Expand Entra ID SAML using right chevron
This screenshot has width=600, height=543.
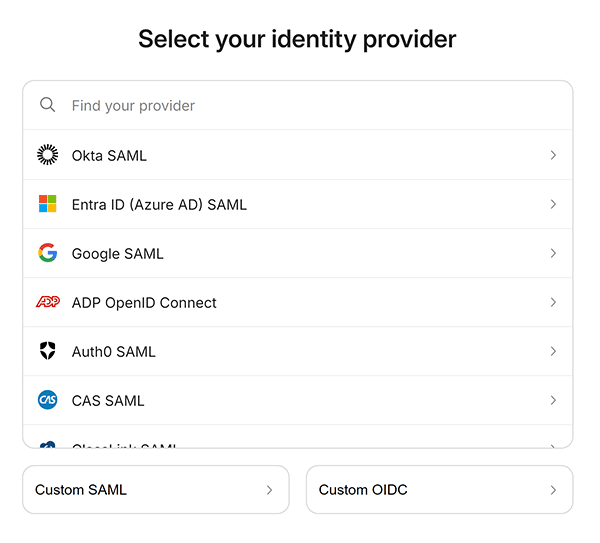click(553, 204)
